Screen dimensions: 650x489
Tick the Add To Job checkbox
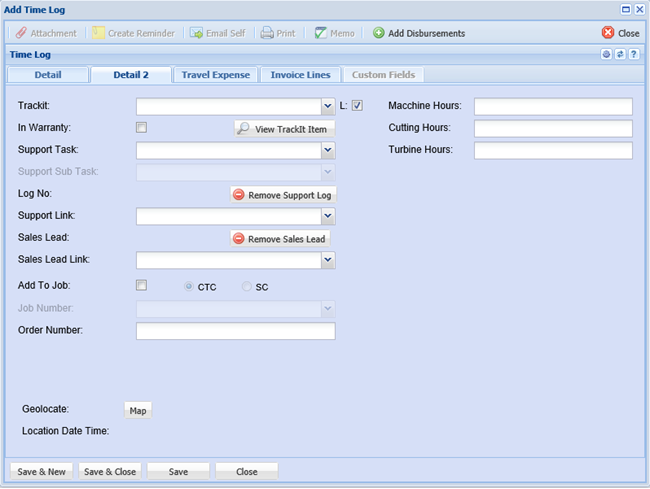click(x=141, y=286)
